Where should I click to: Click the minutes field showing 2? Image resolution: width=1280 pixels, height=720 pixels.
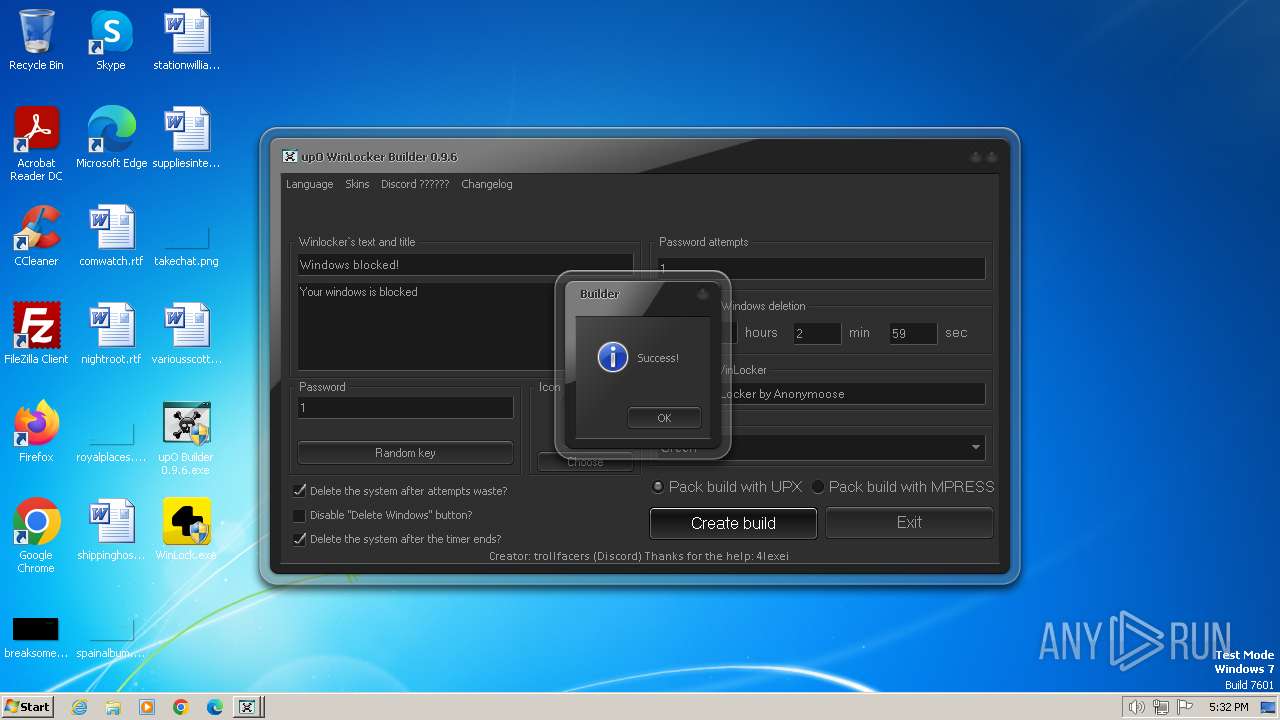(x=817, y=333)
